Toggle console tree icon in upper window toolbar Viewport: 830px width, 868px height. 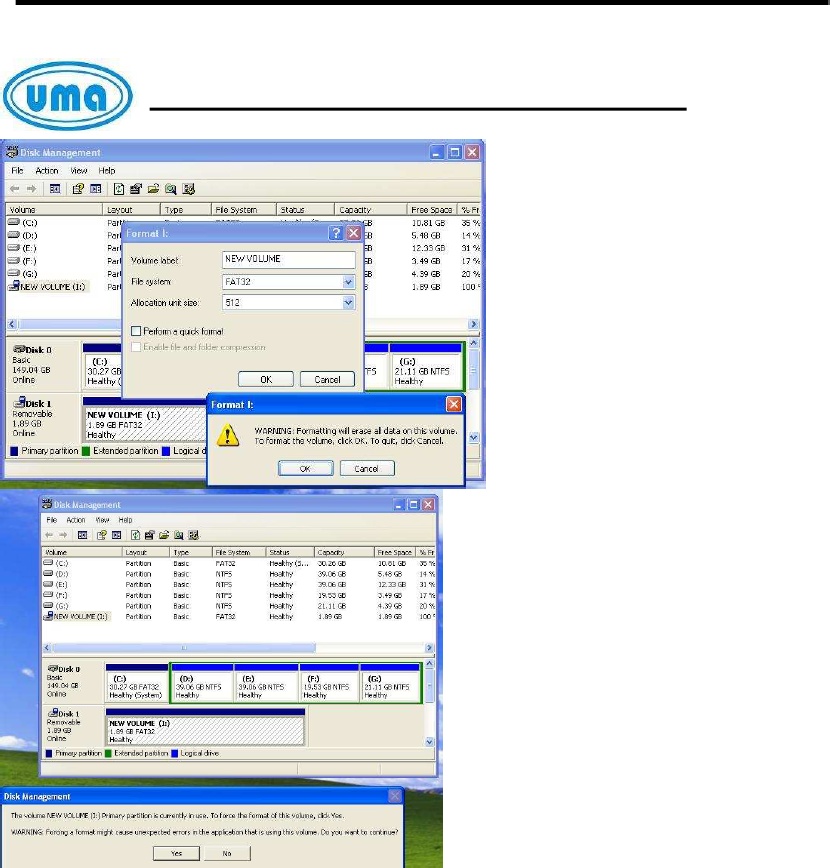[x=55, y=189]
